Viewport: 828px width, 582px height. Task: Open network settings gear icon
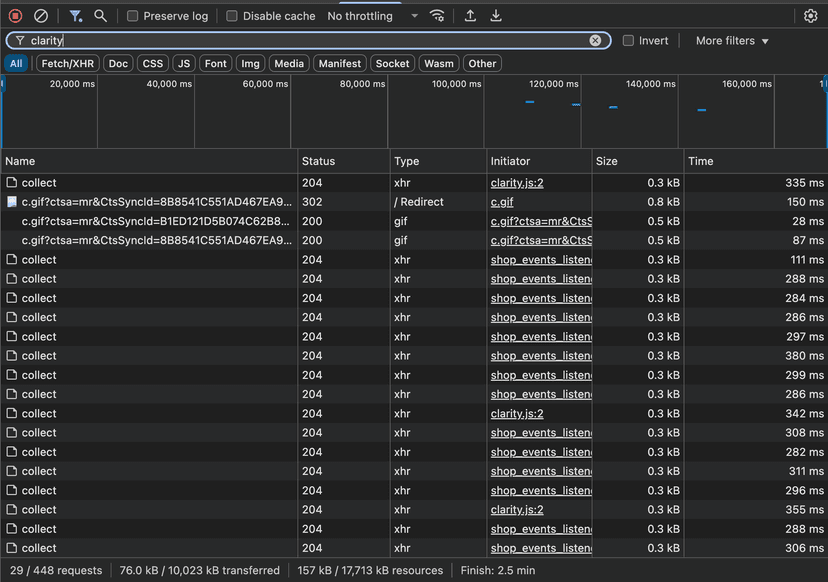click(810, 16)
